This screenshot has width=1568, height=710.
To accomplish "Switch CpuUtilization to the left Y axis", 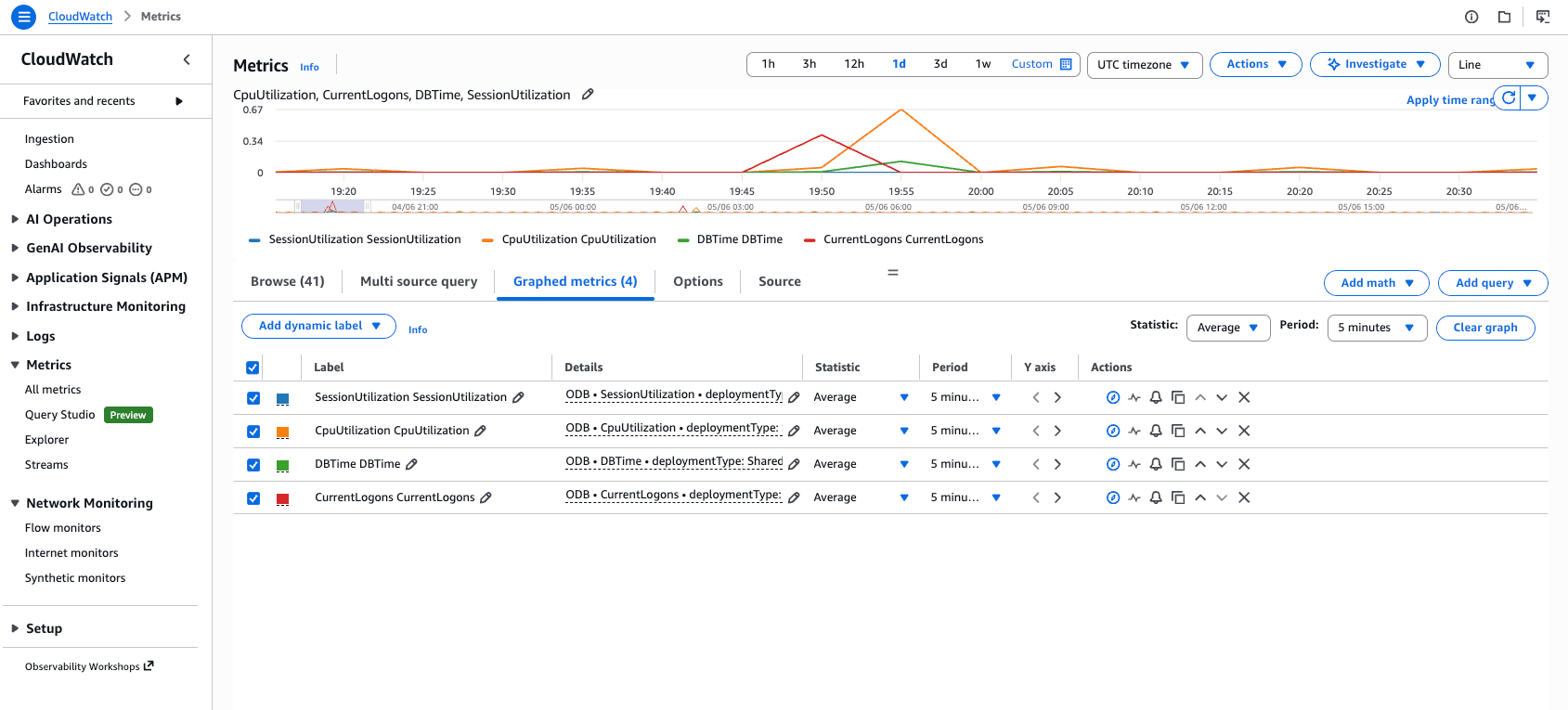I will point(1036,431).
